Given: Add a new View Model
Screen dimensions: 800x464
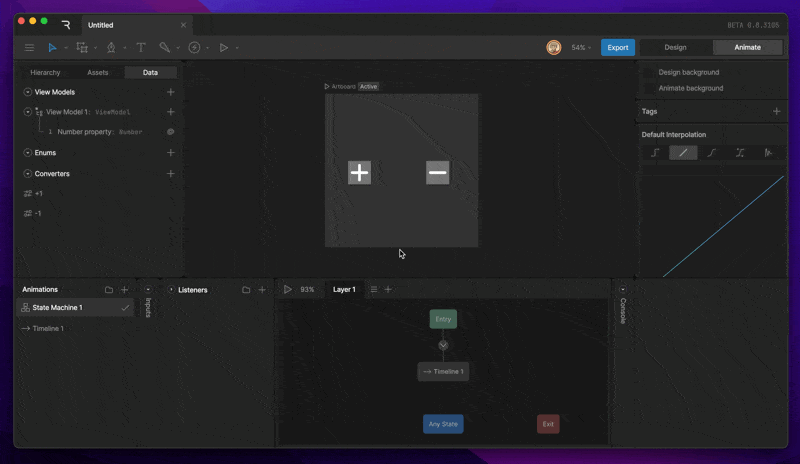Looking at the screenshot, I should (x=170, y=92).
